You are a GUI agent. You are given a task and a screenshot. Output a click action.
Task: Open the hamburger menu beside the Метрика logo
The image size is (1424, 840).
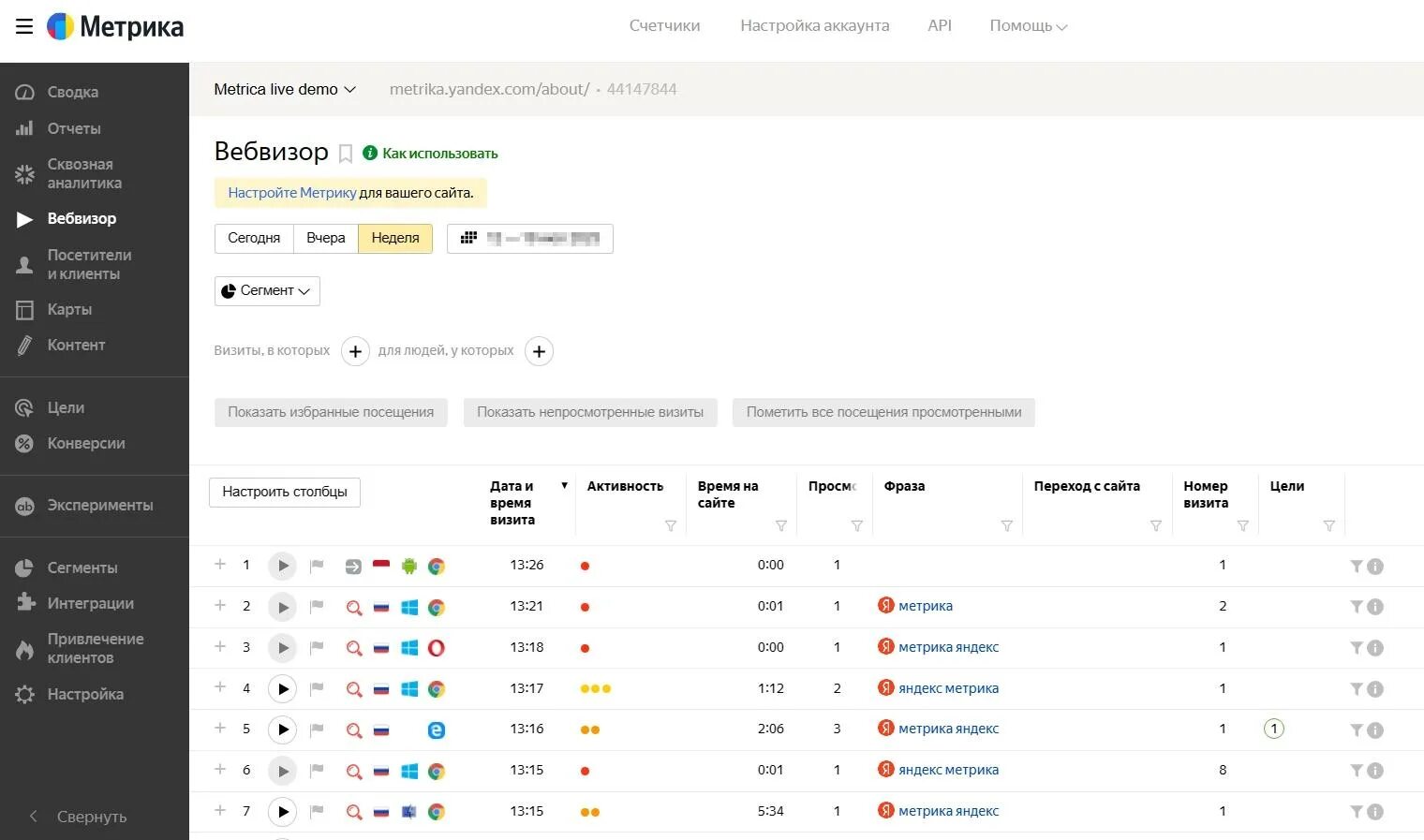[24, 26]
